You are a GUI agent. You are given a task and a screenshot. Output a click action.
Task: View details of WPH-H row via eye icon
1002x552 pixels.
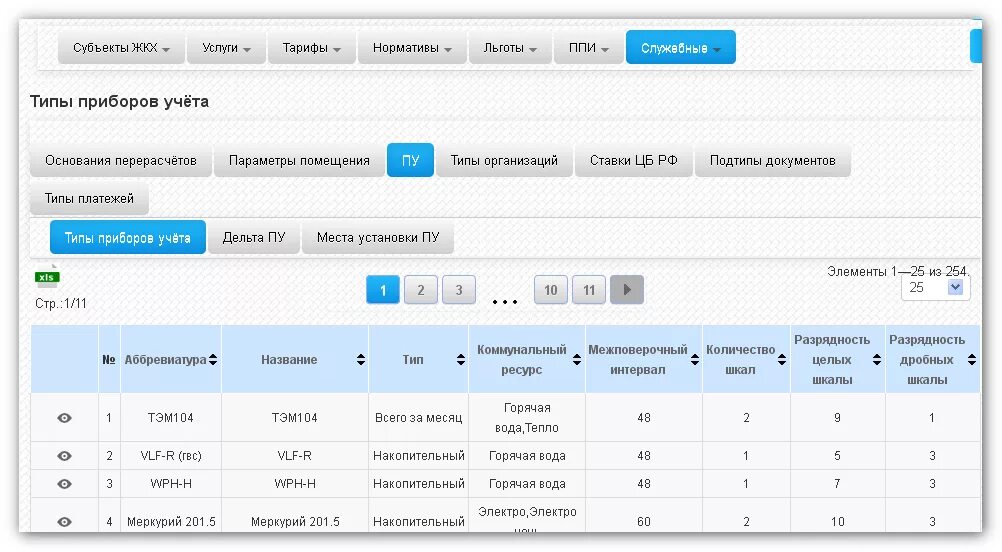point(65,484)
